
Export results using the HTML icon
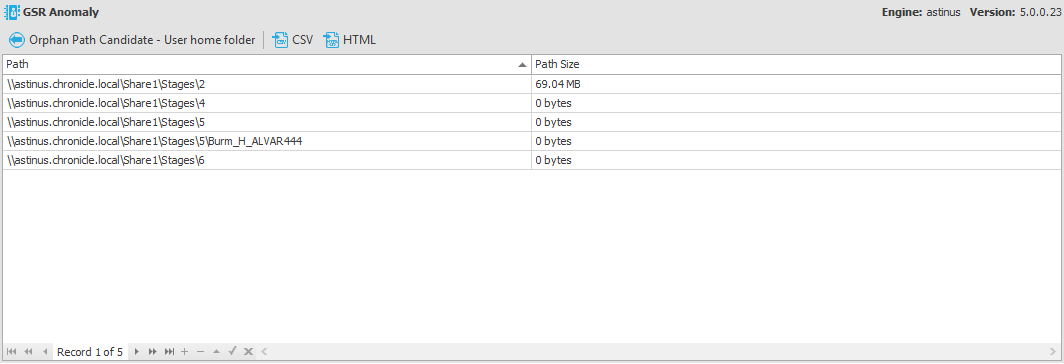pos(331,40)
